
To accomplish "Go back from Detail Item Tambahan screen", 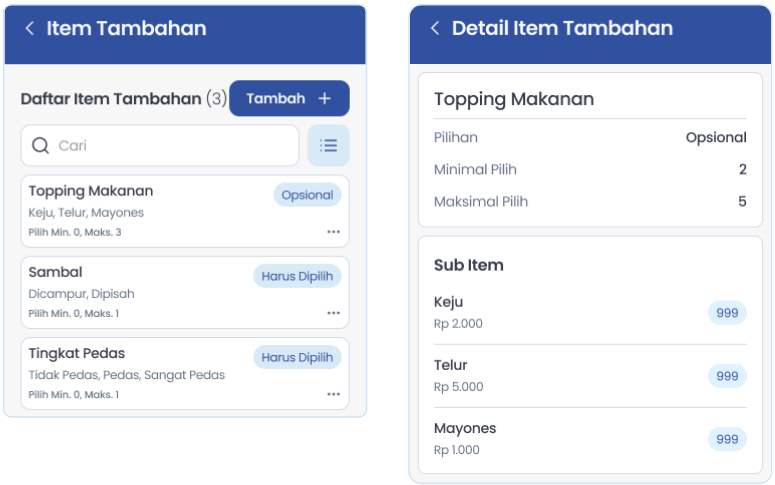I will click(435, 28).
